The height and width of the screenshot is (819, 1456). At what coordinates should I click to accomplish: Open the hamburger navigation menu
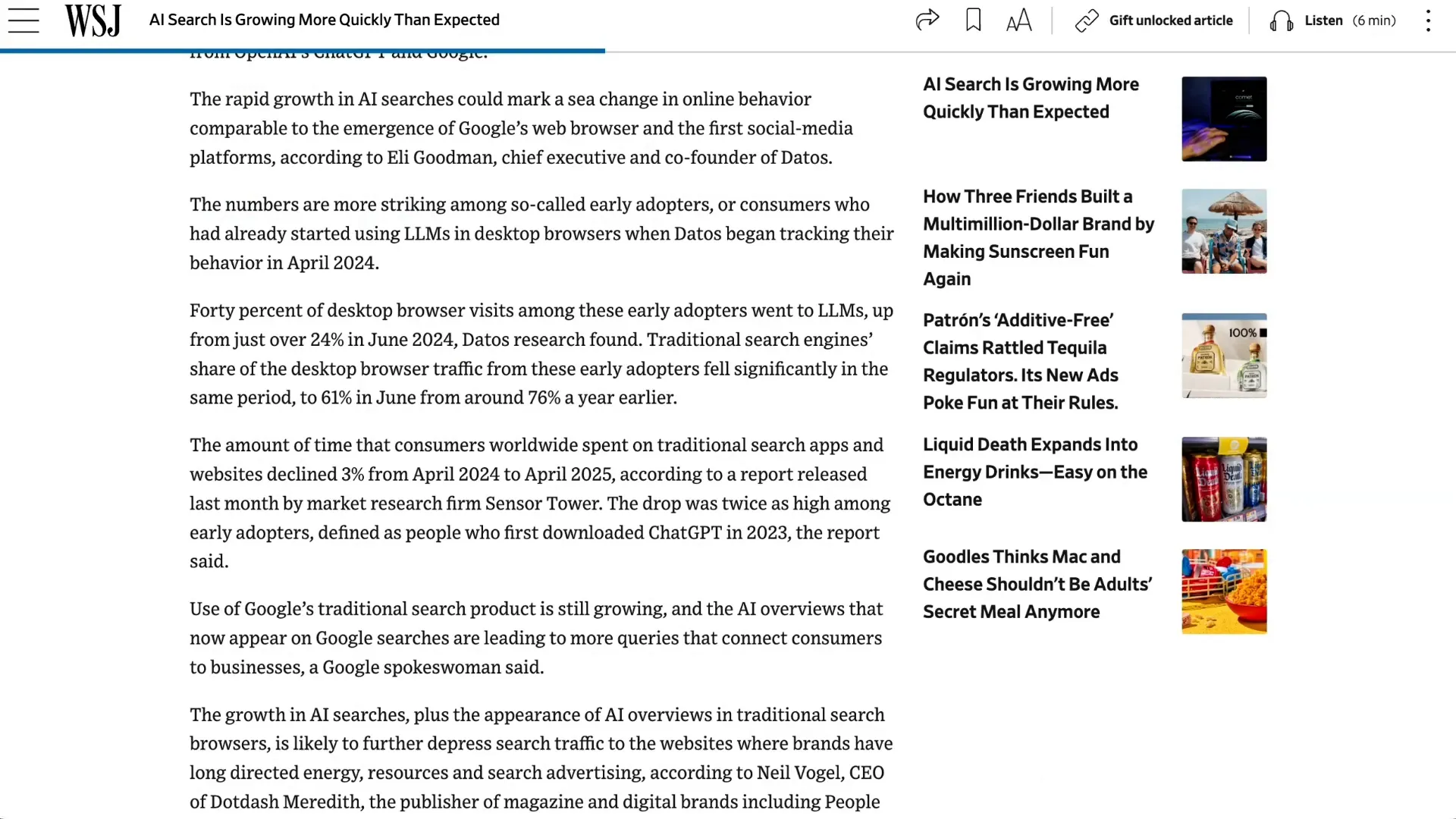point(24,20)
